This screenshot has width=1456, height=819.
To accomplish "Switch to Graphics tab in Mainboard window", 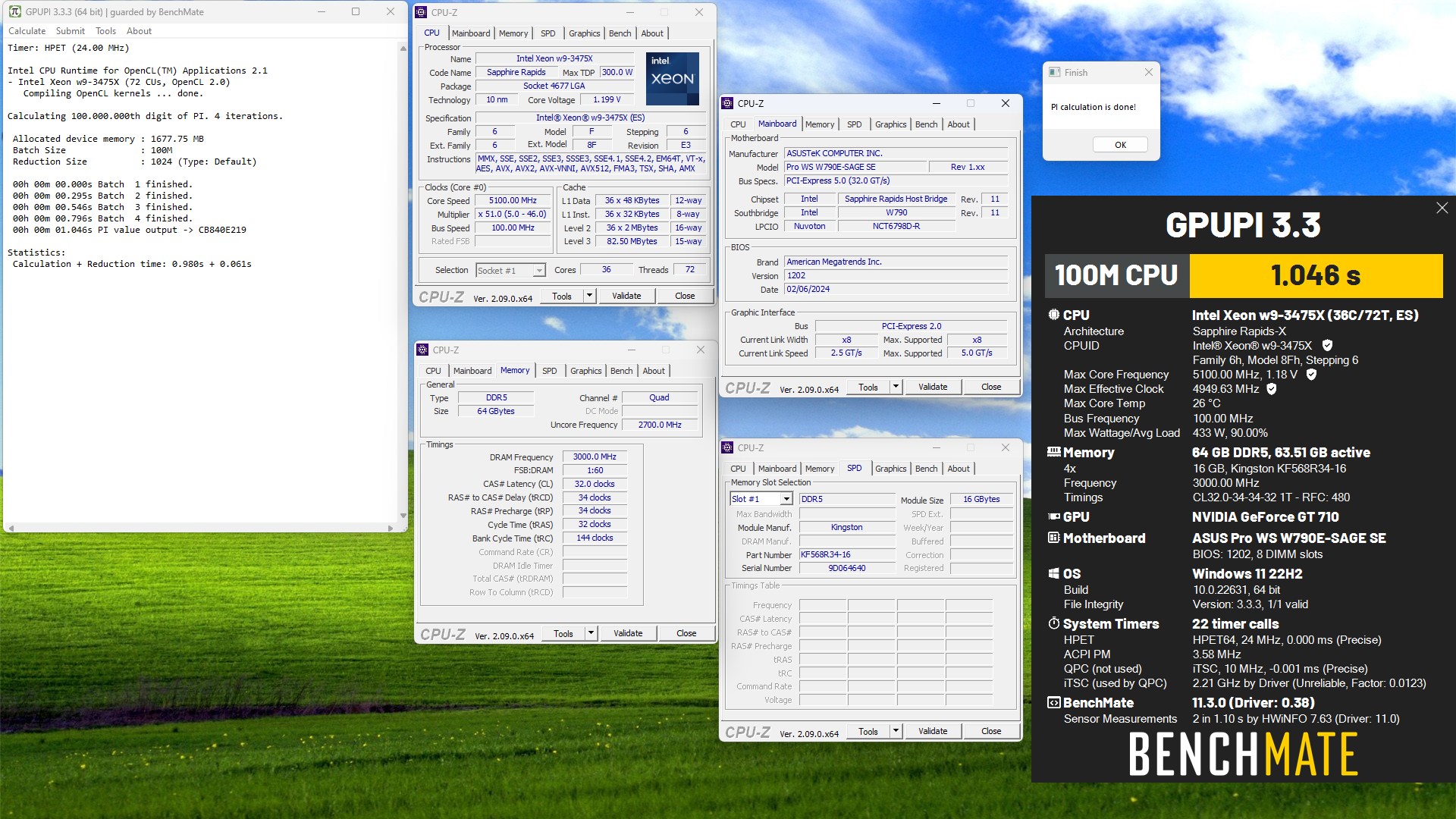I will point(890,124).
